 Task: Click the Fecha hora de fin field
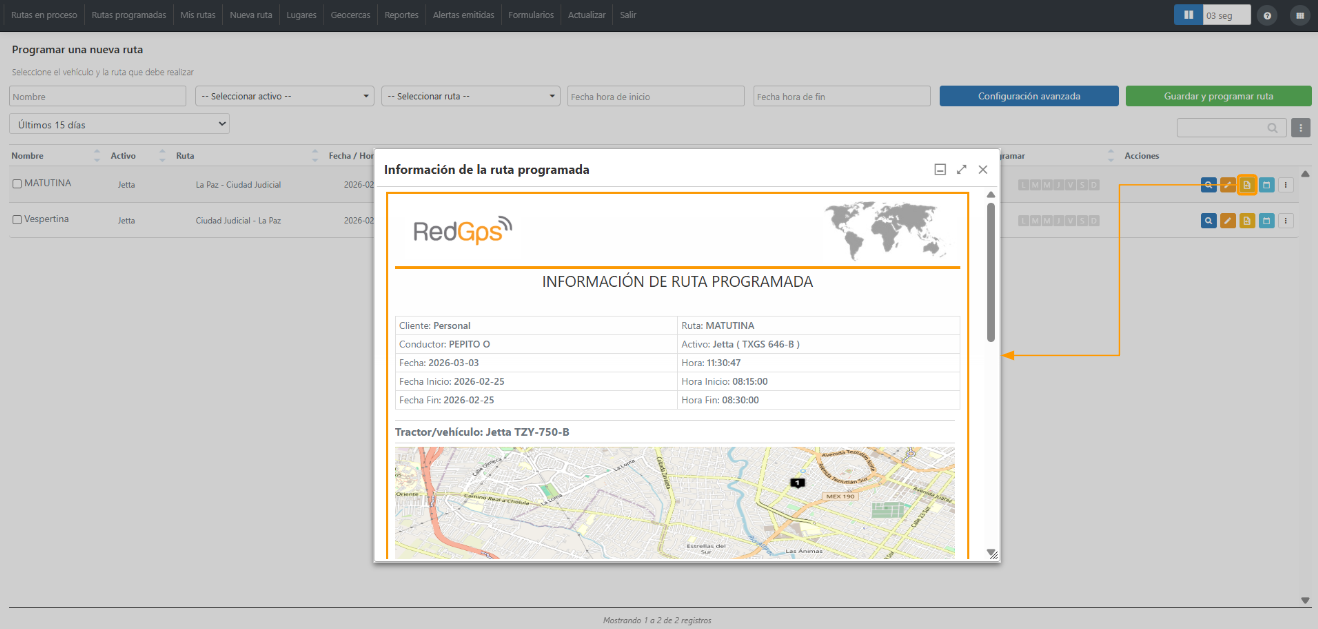[x=843, y=96]
